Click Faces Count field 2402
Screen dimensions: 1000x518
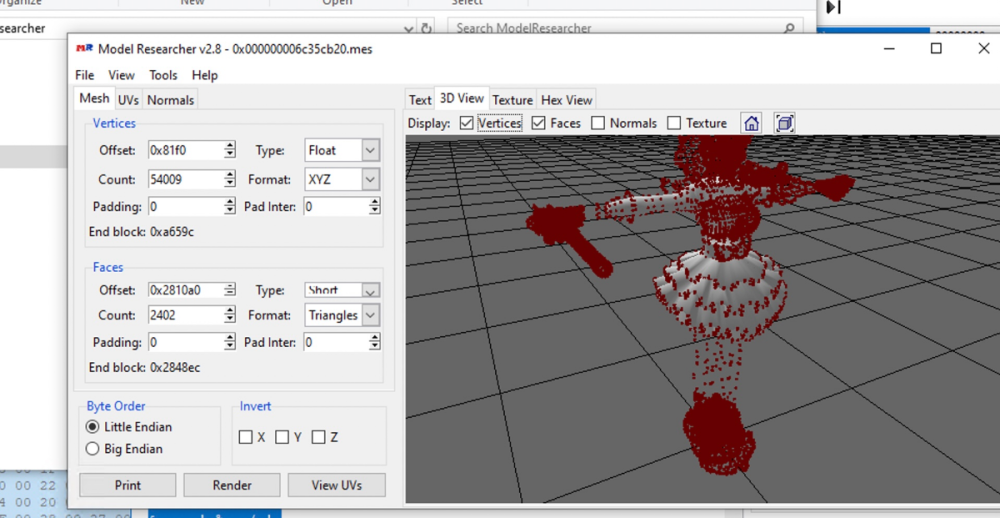(x=186, y=315)
